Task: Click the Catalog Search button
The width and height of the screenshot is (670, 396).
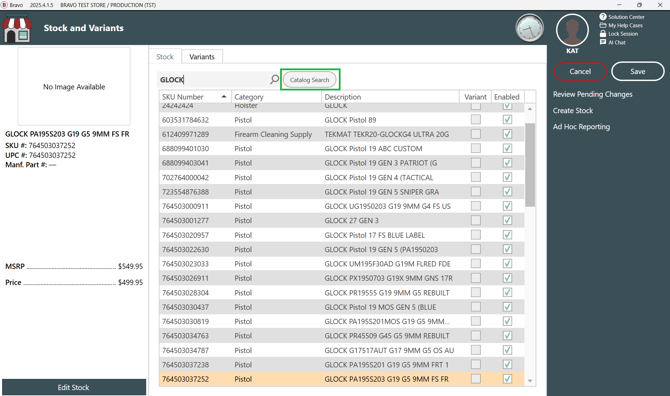Action: coord(309,80)
